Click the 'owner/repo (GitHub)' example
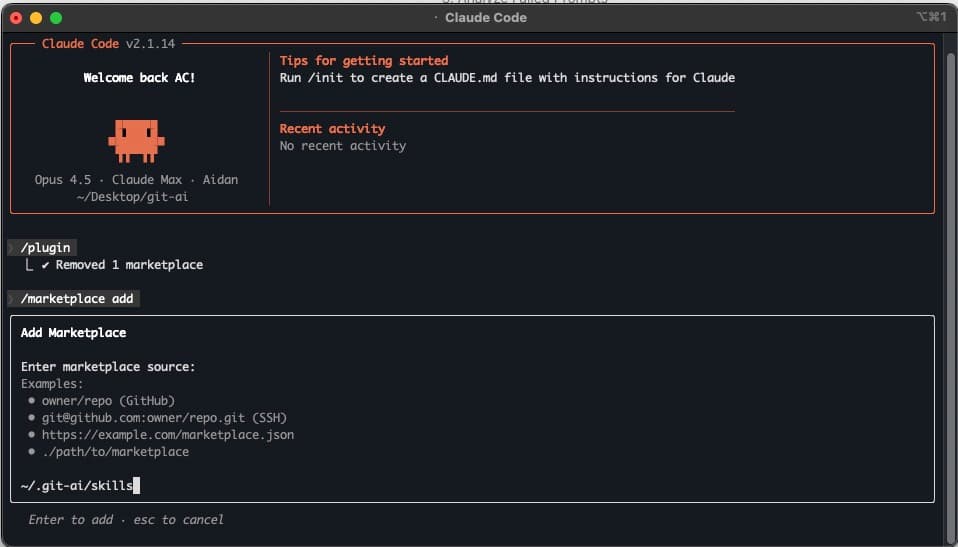Image resolution: width=958 pixels, height=547 pixels. pos(108,401)
